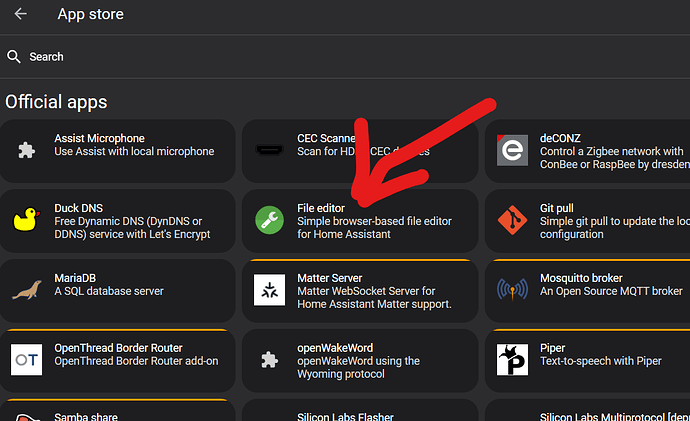This screenshot has height=421, width=690.
Task: Click 'openWakeWord using the' description text
Action: click(x=358, y=361)
